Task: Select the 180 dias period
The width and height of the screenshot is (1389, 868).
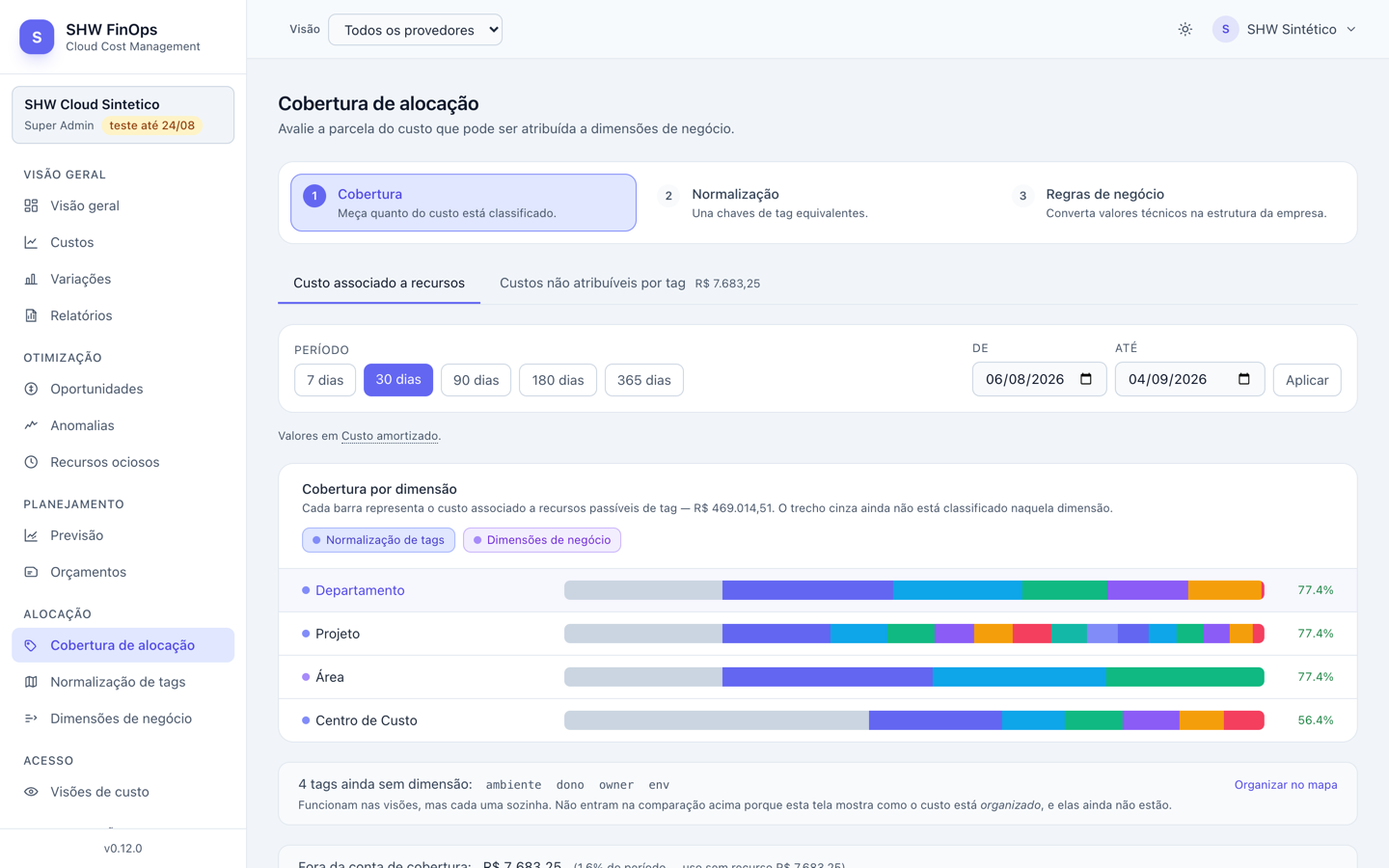Action: [x=558, y=380]
